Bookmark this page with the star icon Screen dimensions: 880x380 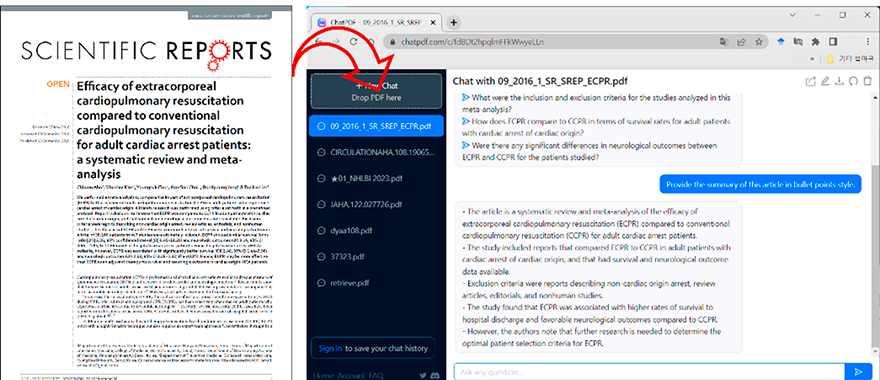pyautogui.click(x=759, y=42)
